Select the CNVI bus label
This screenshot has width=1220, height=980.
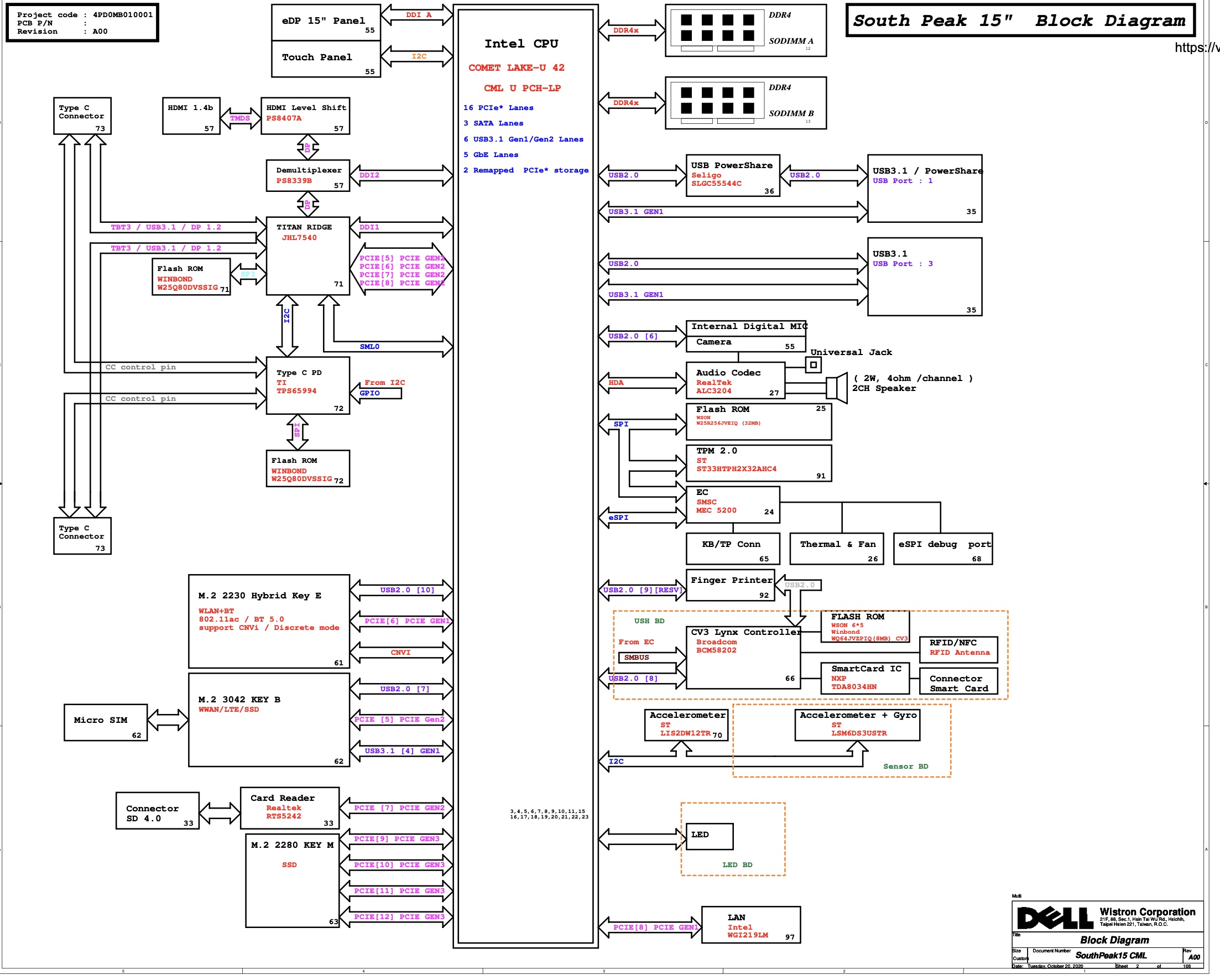point(400,653)
